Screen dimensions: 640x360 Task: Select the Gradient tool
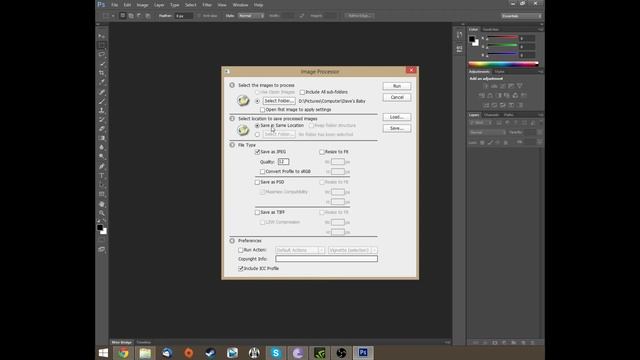point(102,138)
